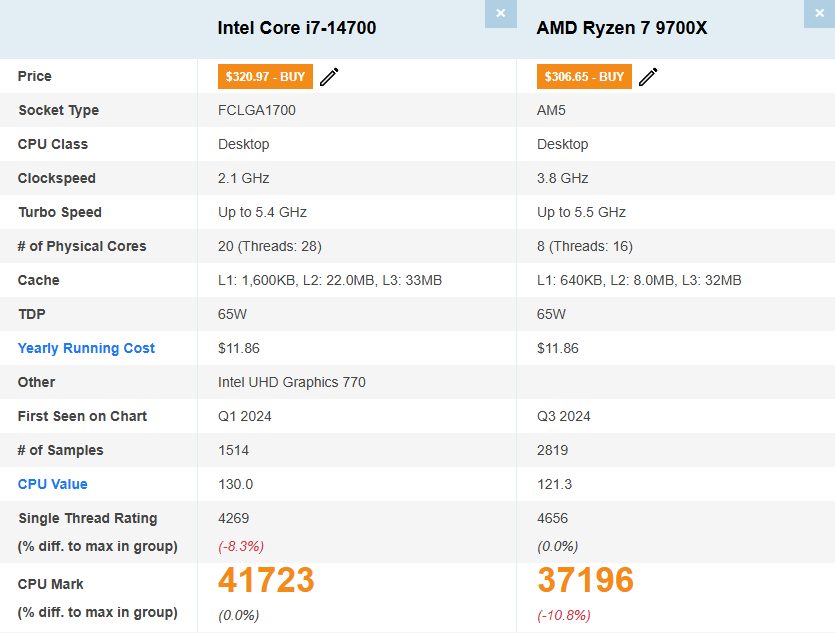
Task: Select the Q1 2024 first seen value
Action: tap(244, 416)
